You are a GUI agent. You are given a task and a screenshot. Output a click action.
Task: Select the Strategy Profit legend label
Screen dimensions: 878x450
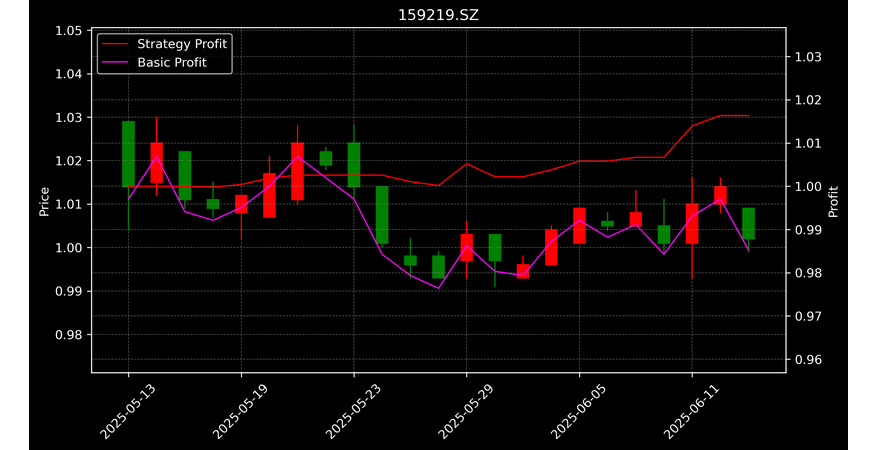tap(182, 44)
